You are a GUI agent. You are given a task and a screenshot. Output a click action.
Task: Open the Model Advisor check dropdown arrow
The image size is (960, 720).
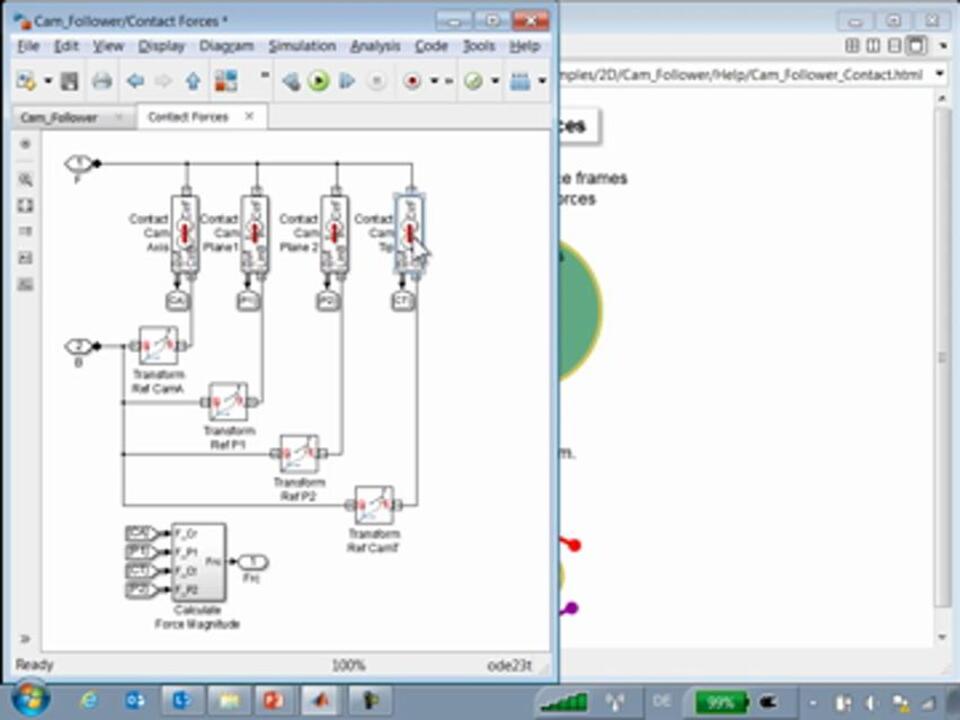click(x=494, y=82)
